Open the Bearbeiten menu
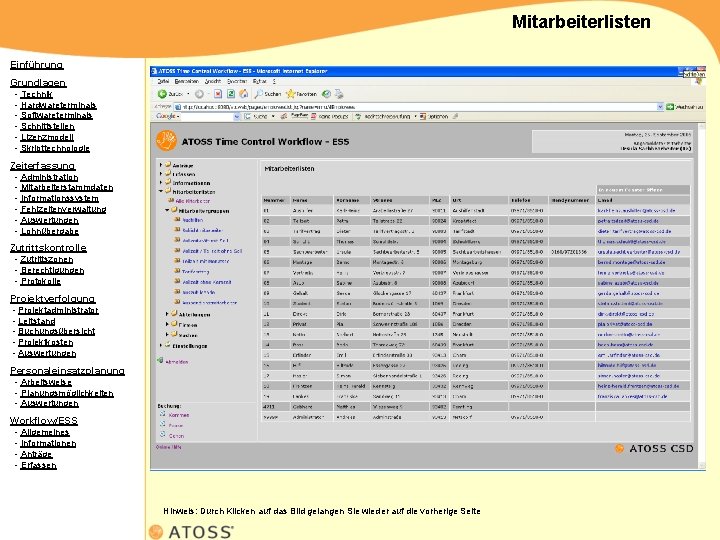720x540 pixels. coord(186,81)
